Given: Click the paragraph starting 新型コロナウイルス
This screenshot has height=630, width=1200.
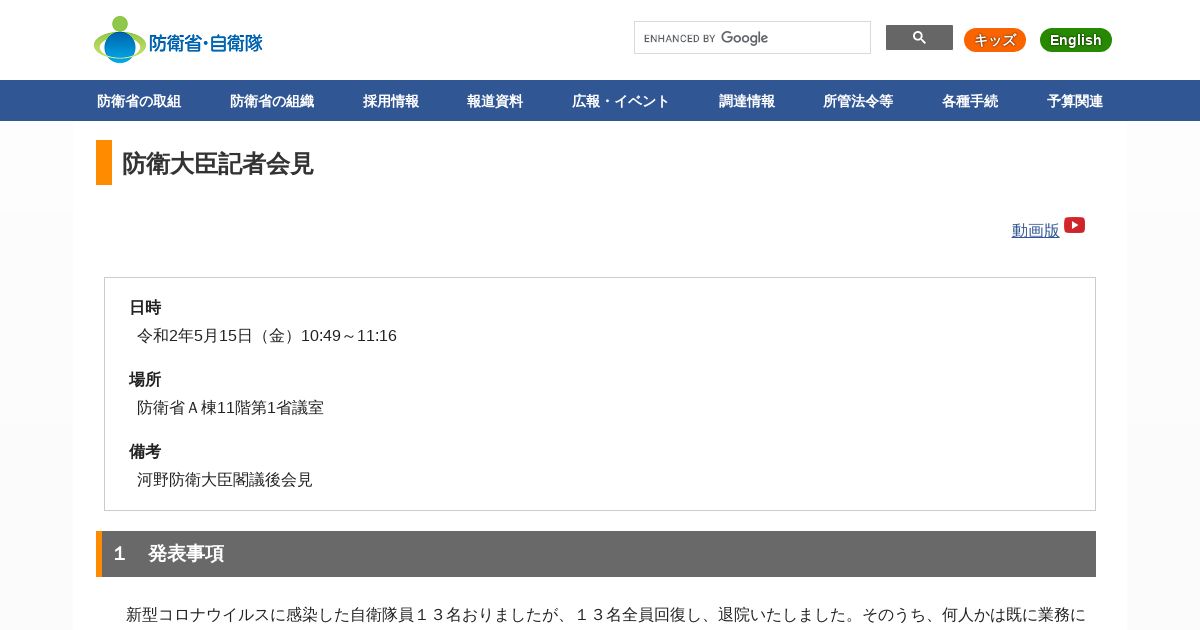Looking at the screenshot, I should tap(606, 615).
